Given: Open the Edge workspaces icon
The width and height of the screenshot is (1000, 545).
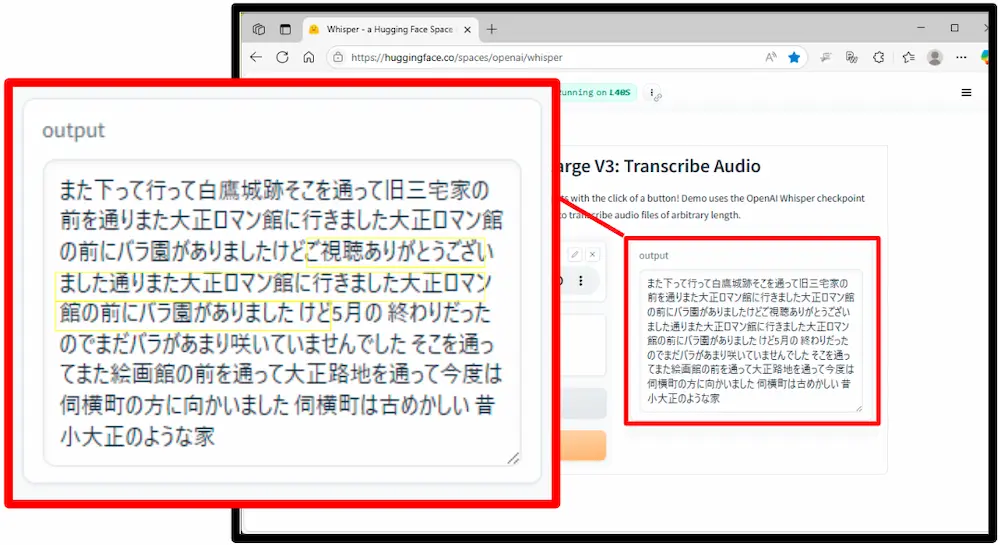Looking at the screenshot, I should pyautogui.click(x=258, y=29).
